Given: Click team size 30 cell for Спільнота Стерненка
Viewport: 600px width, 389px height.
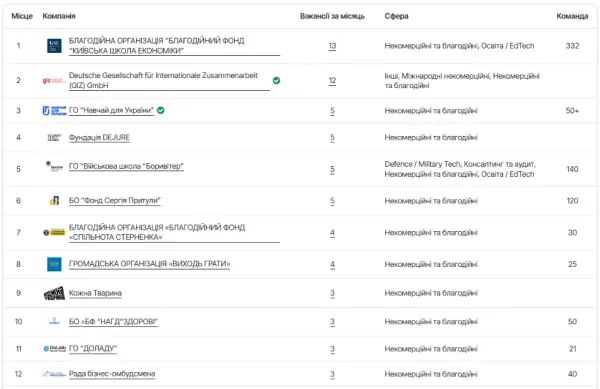Looking at the screenshot, I should [572, 233].
